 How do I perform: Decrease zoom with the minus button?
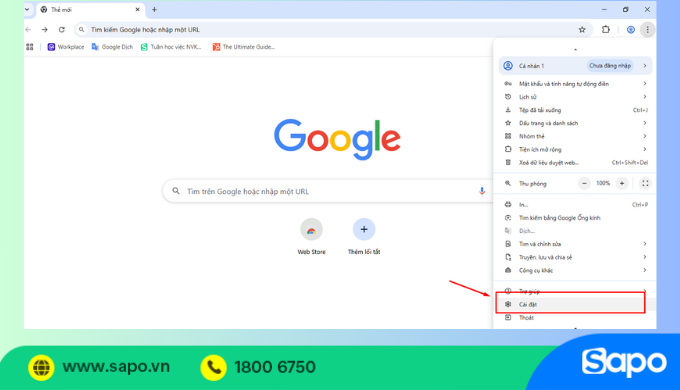[584, 184]
